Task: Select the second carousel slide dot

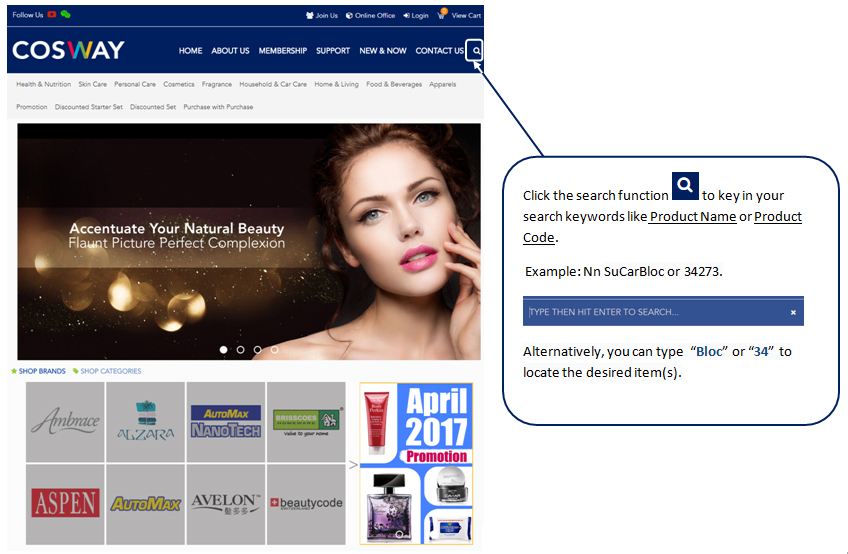Action: (x=241, y=350)
